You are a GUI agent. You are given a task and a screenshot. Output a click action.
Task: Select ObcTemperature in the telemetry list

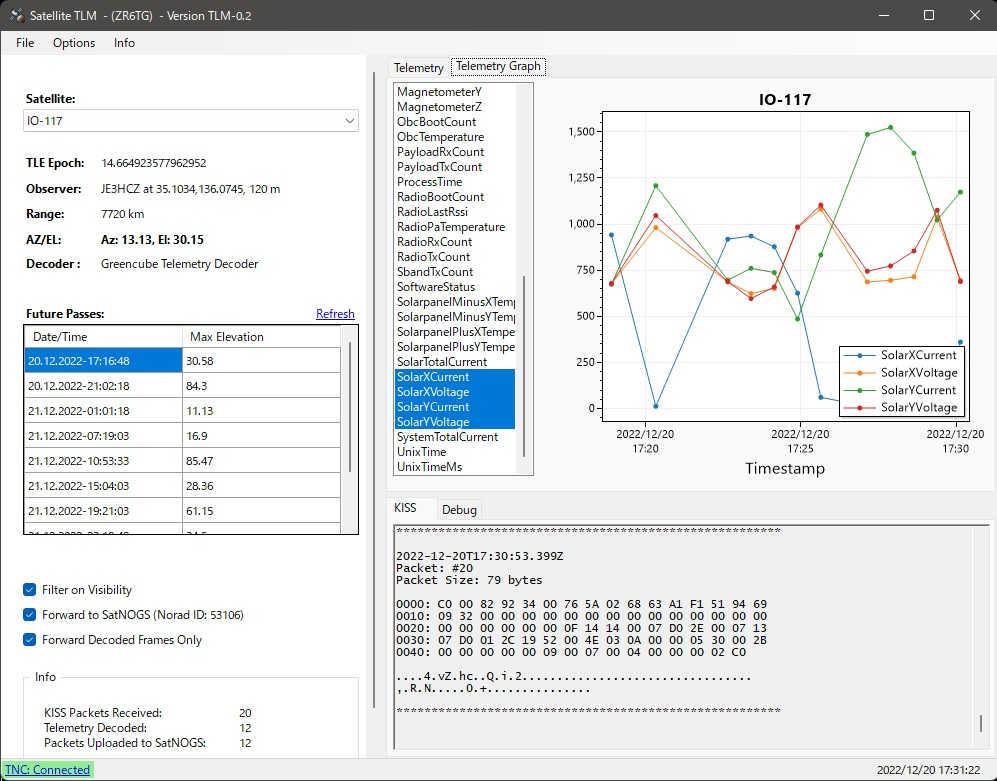(440, 137)
